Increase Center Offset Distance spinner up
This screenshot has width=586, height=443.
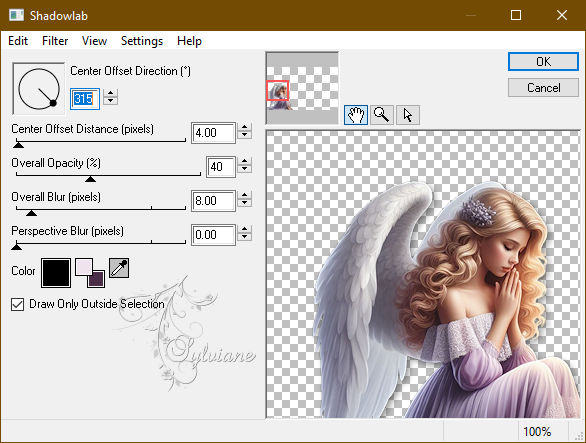click(245, 128)
